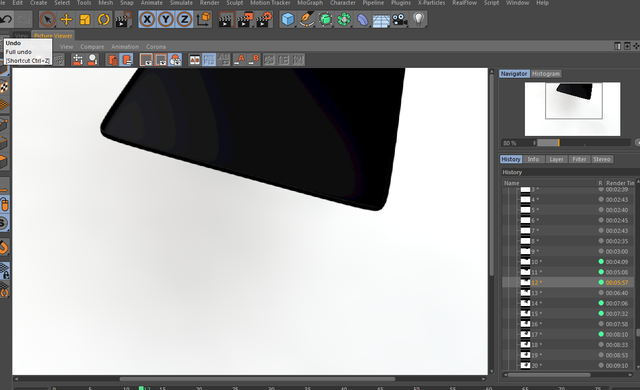Select the Scale tool icon
The height and width of the screenshot is (390, 640).
coord(85,19)
